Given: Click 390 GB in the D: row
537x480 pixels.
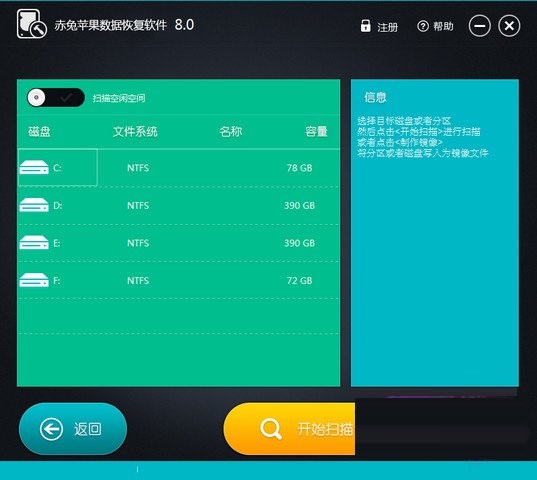Looking at the screenshot, I should [x=299, y=205].
